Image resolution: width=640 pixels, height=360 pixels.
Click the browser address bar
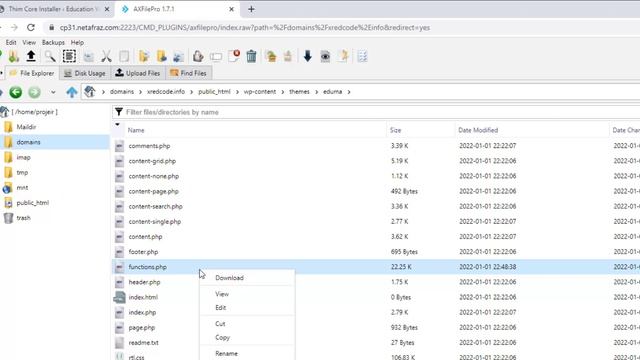[x=245, y=28]
